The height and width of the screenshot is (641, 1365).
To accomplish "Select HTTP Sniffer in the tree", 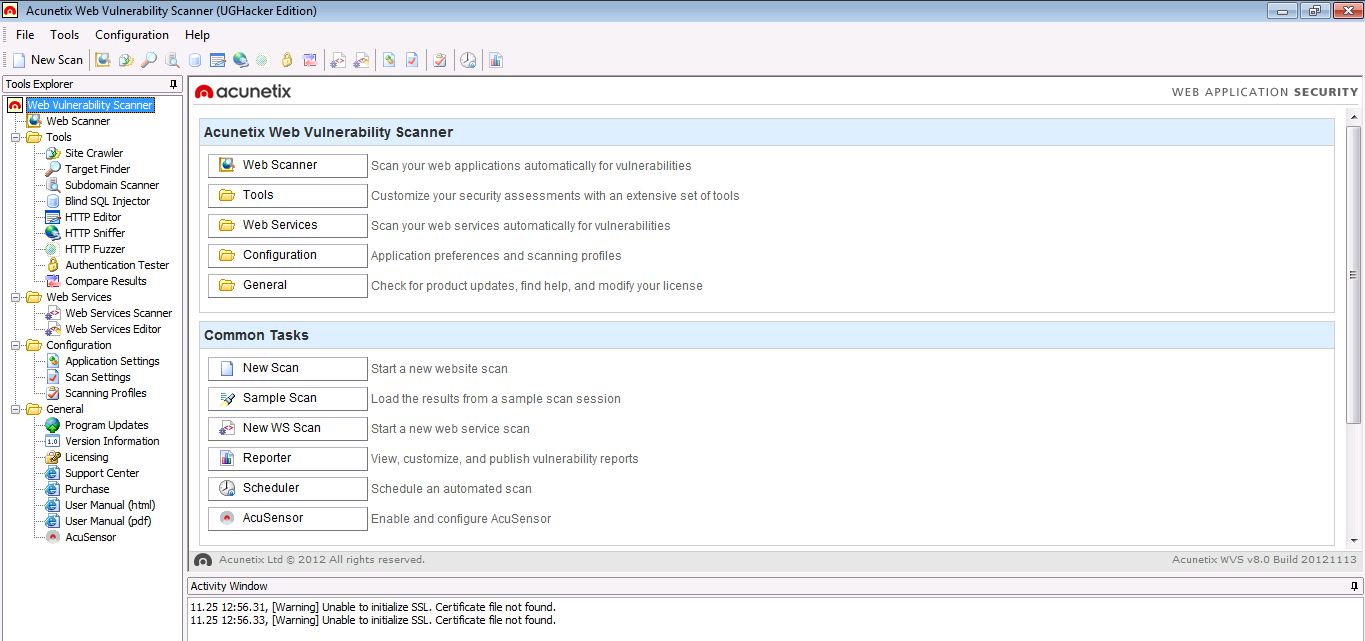I will pyautogui.click(x=95, y=233).
